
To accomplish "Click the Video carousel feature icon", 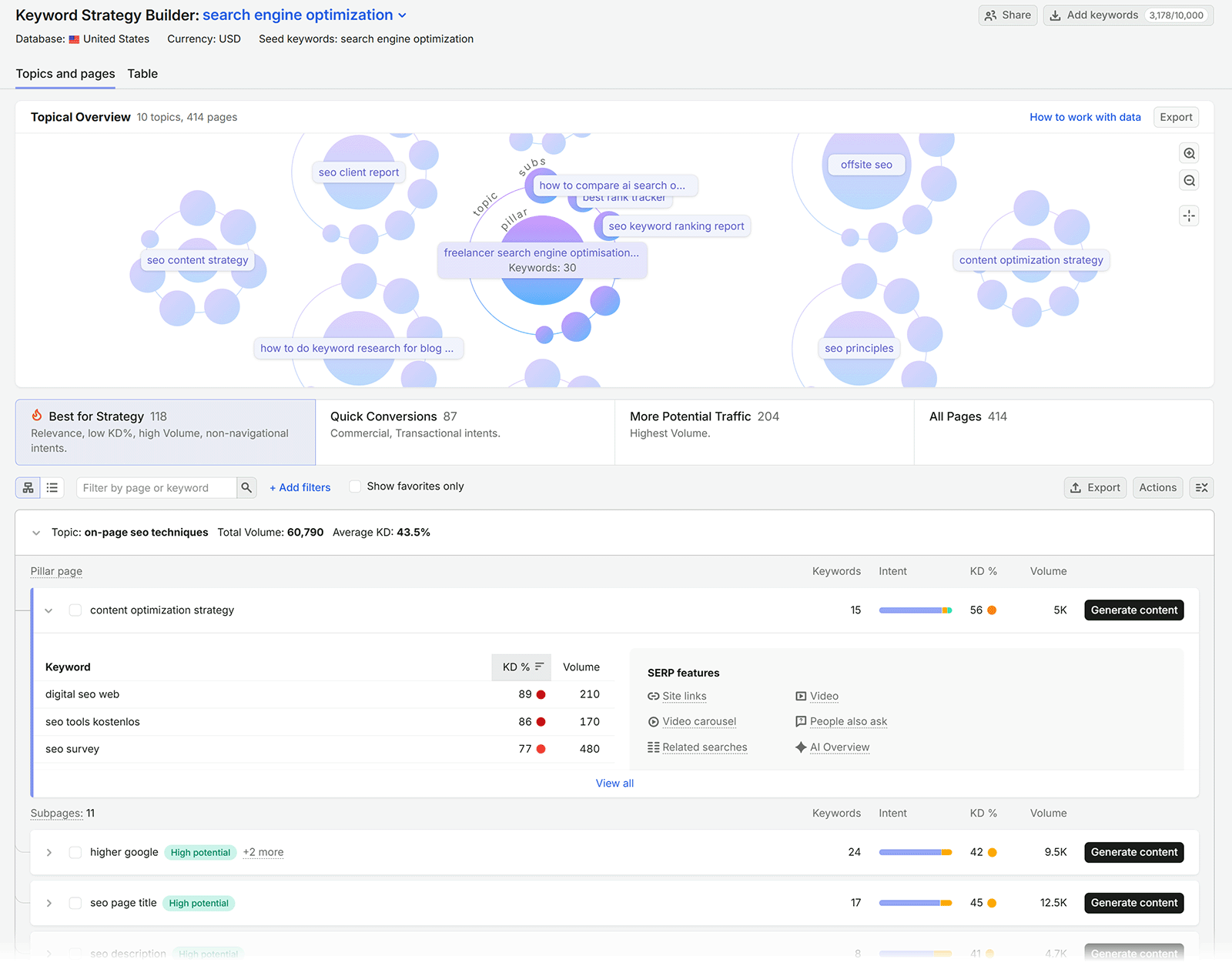I will [653, 722].
